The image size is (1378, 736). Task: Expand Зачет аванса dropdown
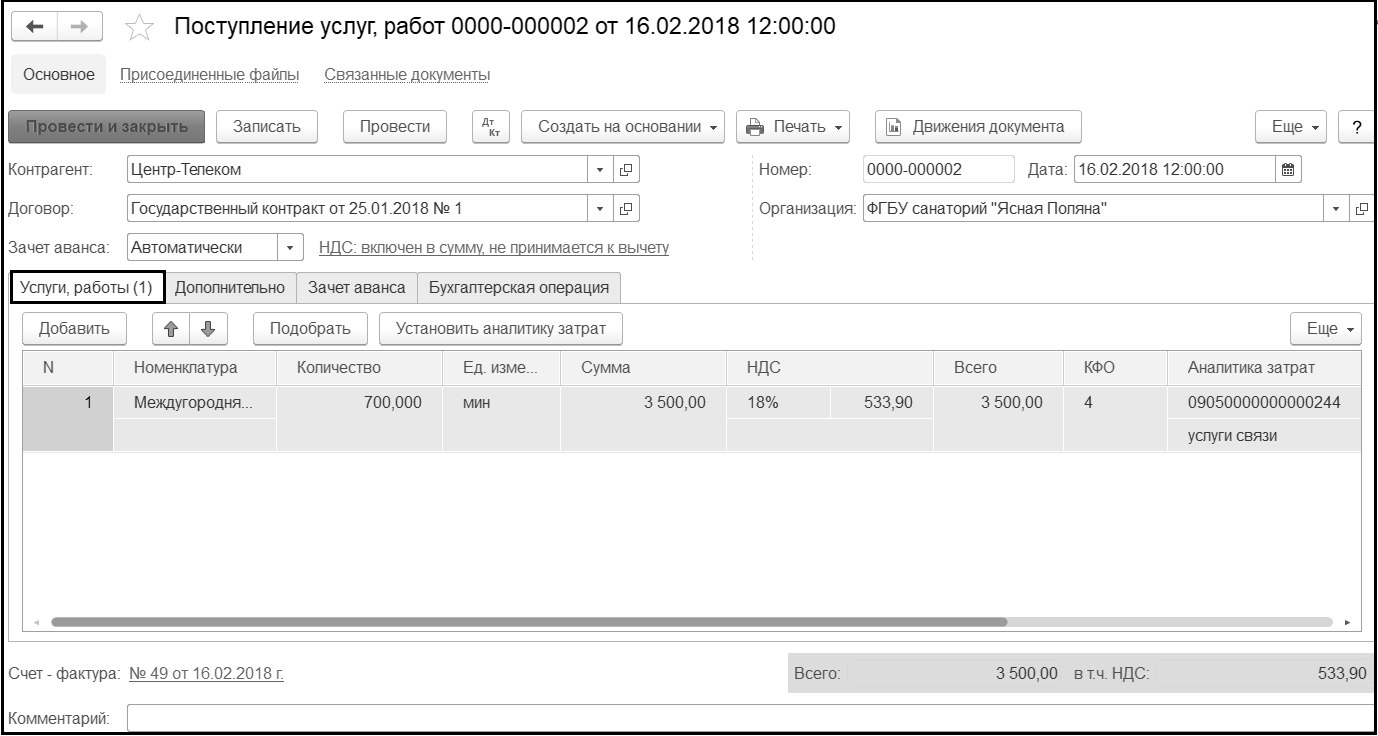coord(290,247)
